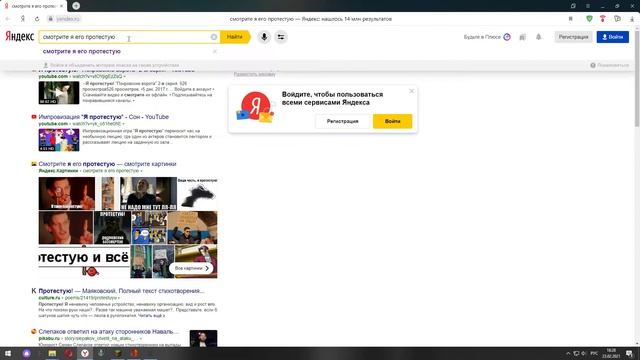Click the yellow Войти button in the promo card
The image size is (640, 360).
[x=392, y=121]
